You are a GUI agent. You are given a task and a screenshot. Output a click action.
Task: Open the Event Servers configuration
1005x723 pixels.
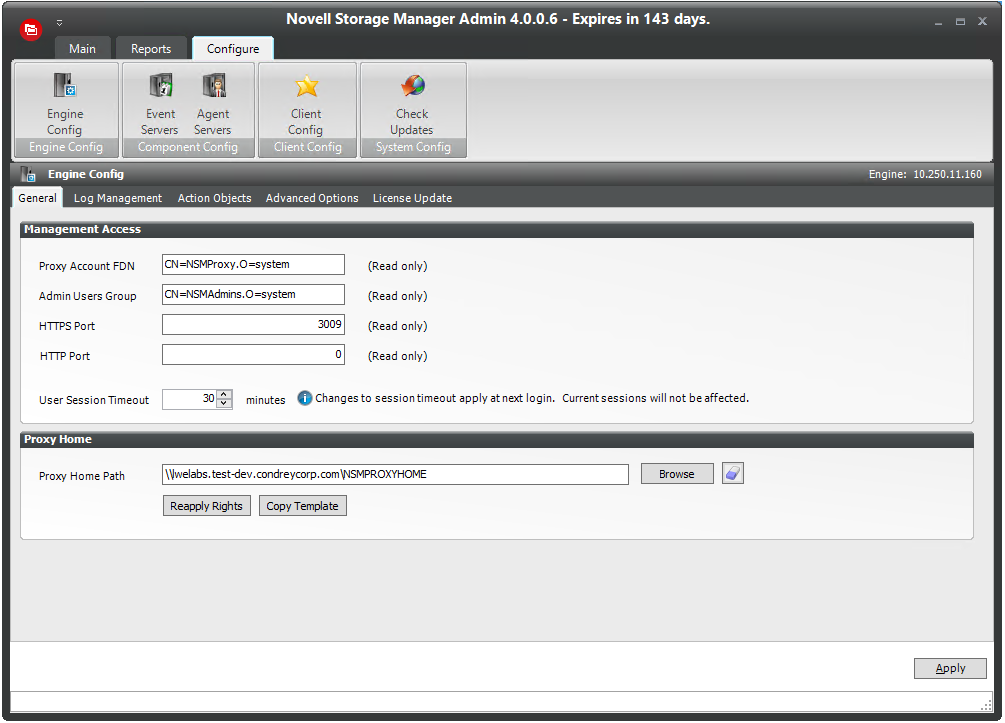point(160,104)
